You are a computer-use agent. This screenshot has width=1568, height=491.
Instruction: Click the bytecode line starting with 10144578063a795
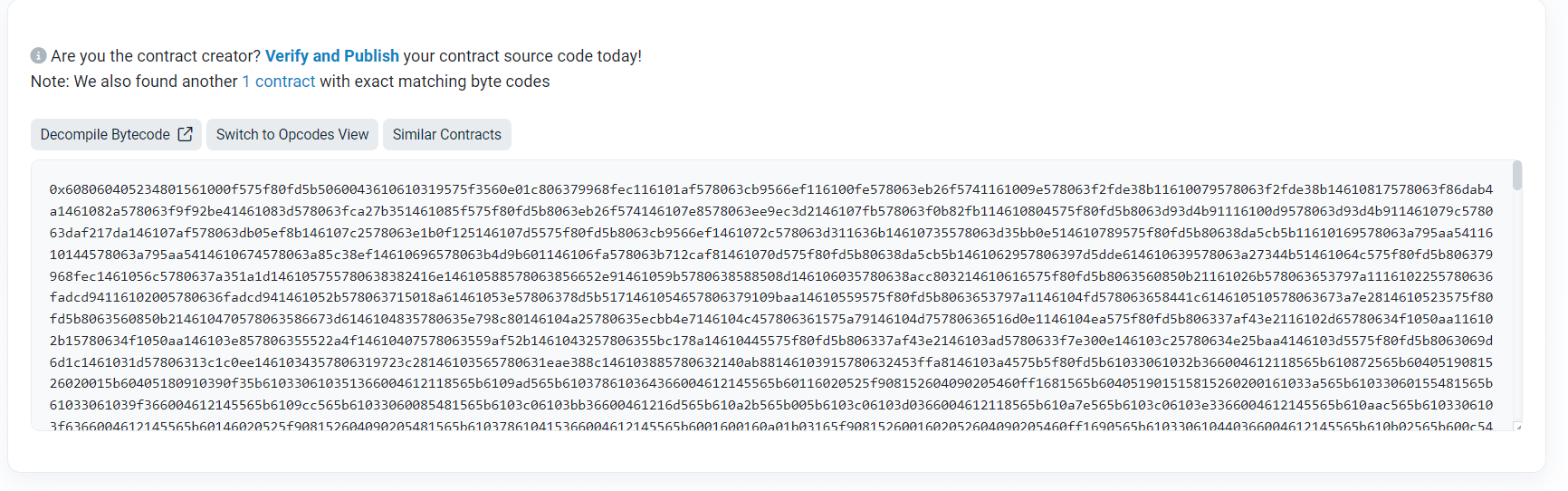770,255
